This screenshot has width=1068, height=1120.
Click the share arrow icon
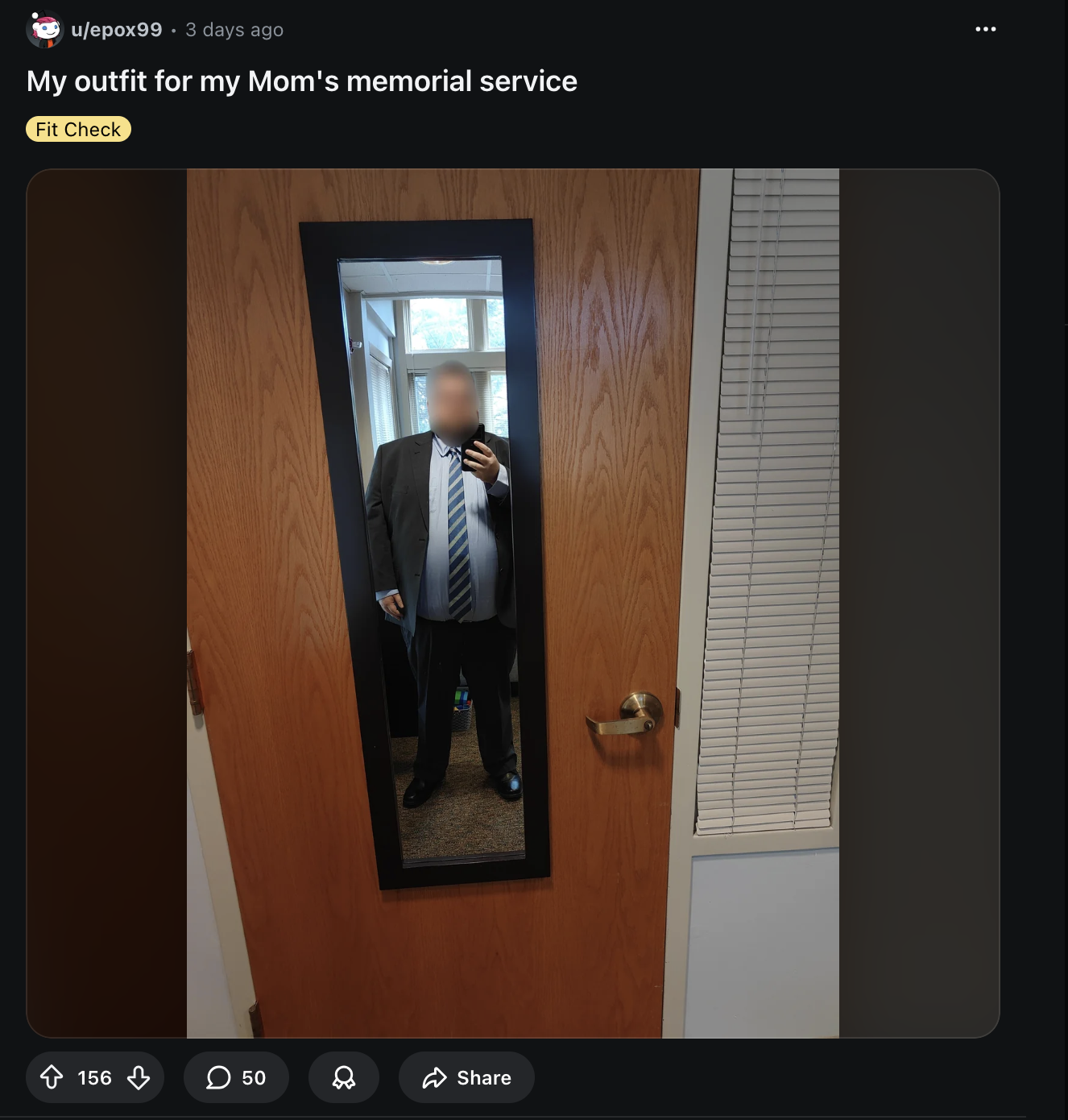pos(435,1077)
